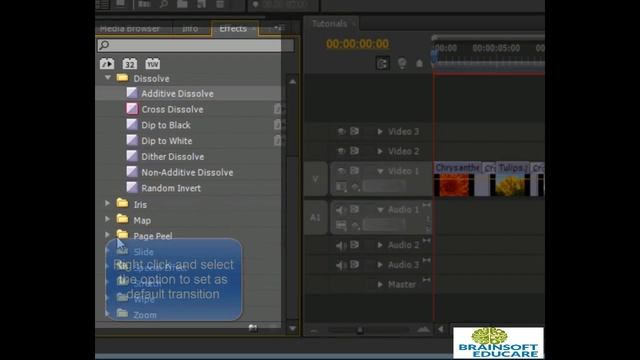Expand the Master track

click(380, 284)
